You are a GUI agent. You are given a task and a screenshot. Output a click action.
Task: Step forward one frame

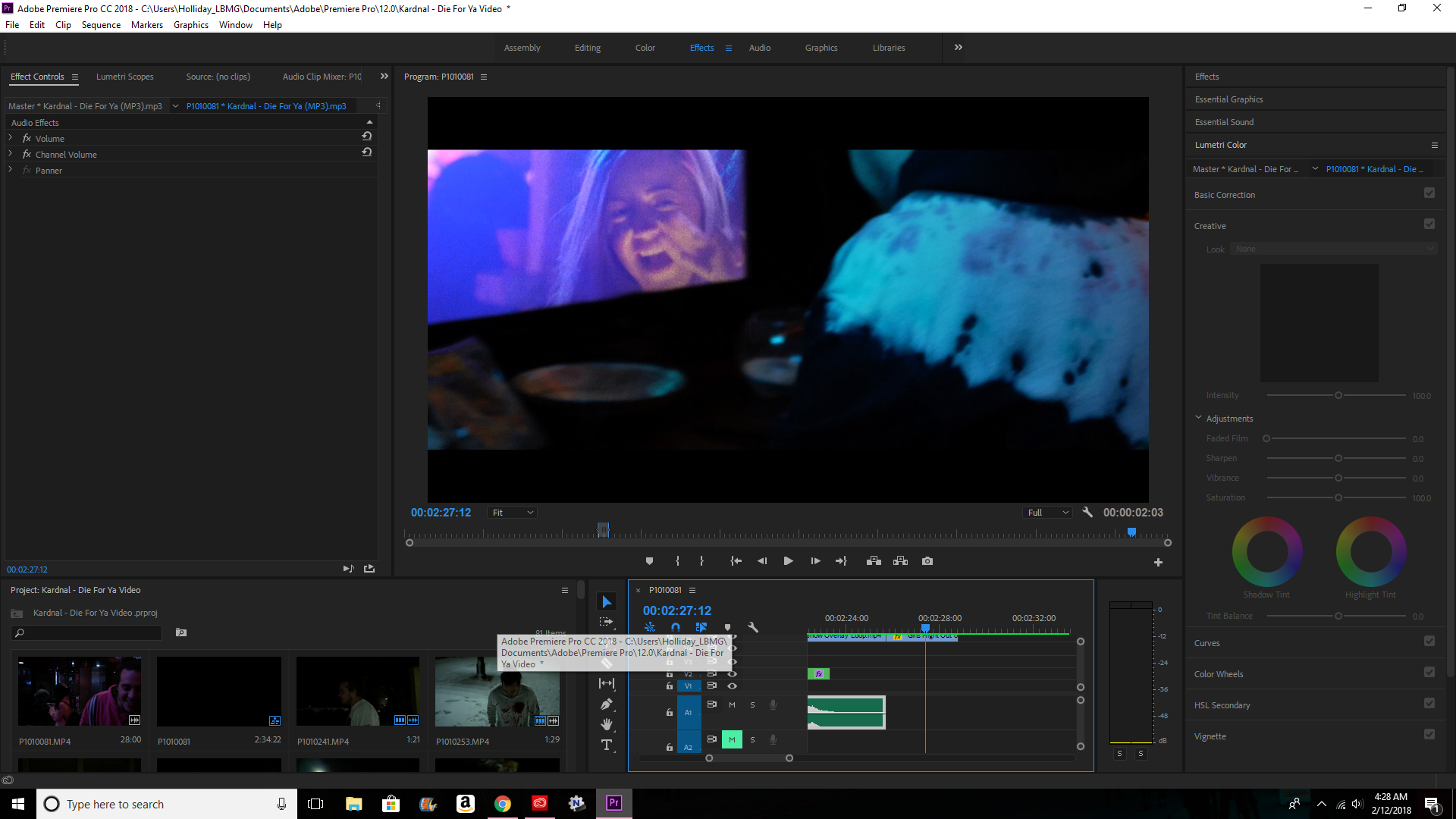(815, 561)
